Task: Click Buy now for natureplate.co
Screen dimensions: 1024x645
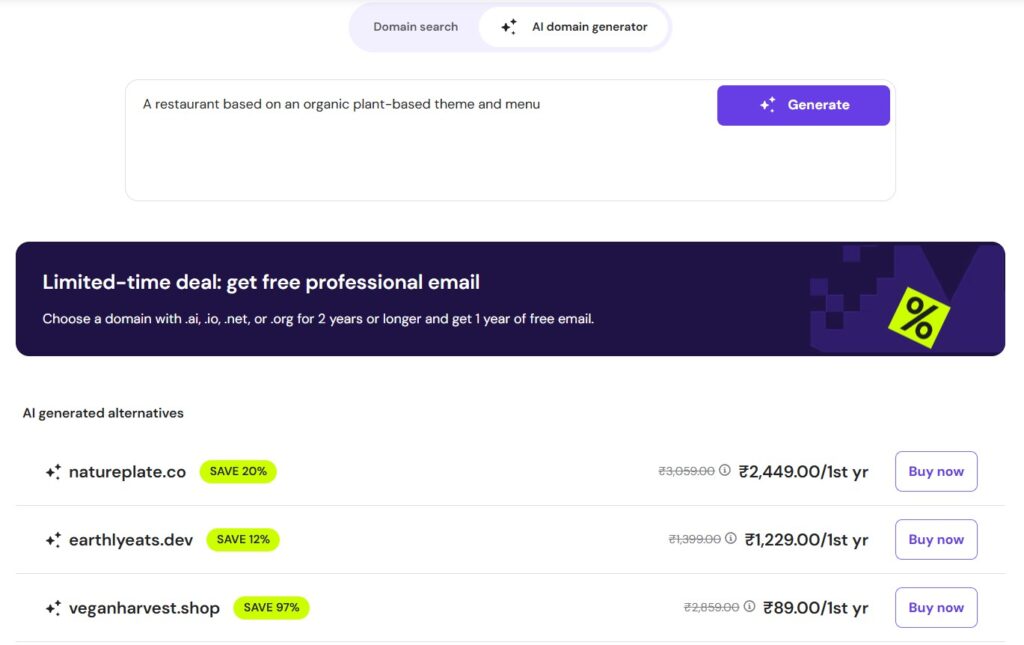Action: pyautogui.click(x=935, y=471)
